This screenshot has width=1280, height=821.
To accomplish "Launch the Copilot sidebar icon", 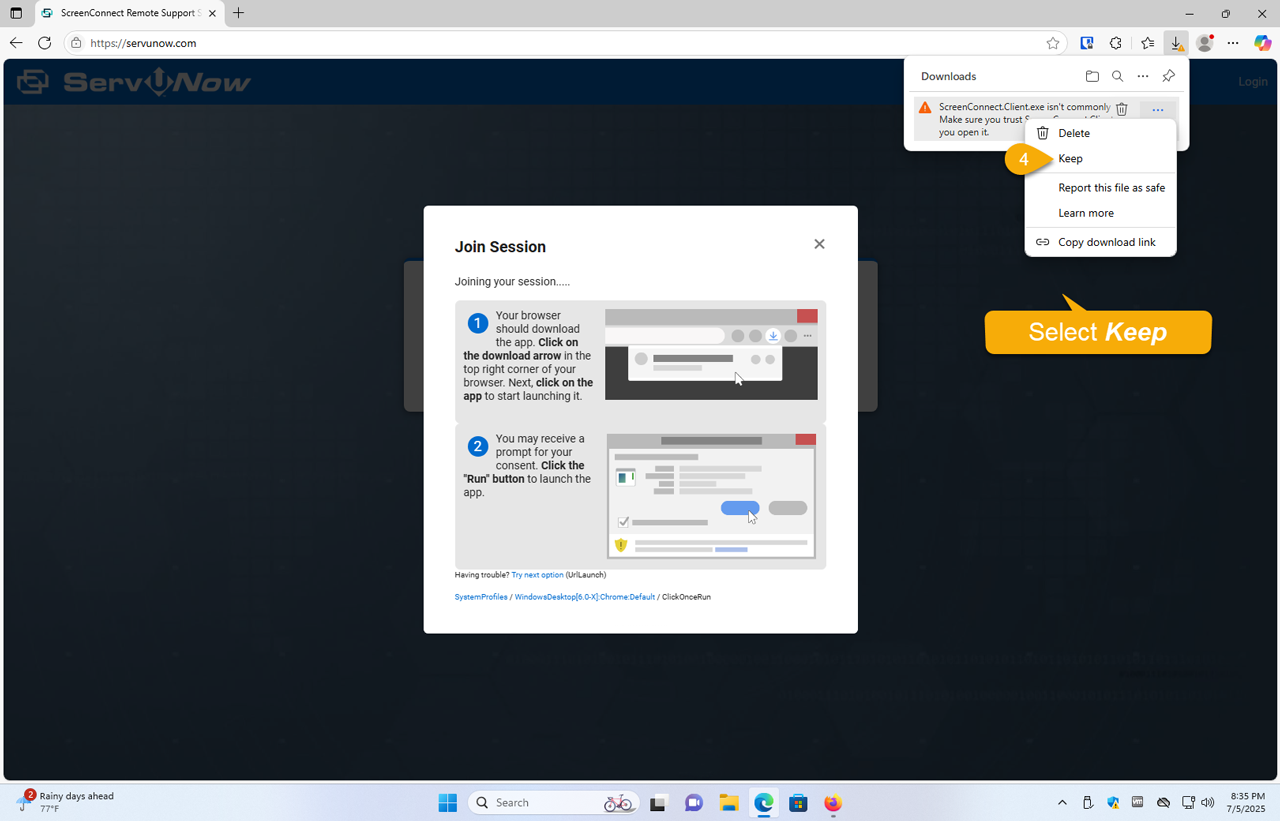I will tap(1262, 43).
